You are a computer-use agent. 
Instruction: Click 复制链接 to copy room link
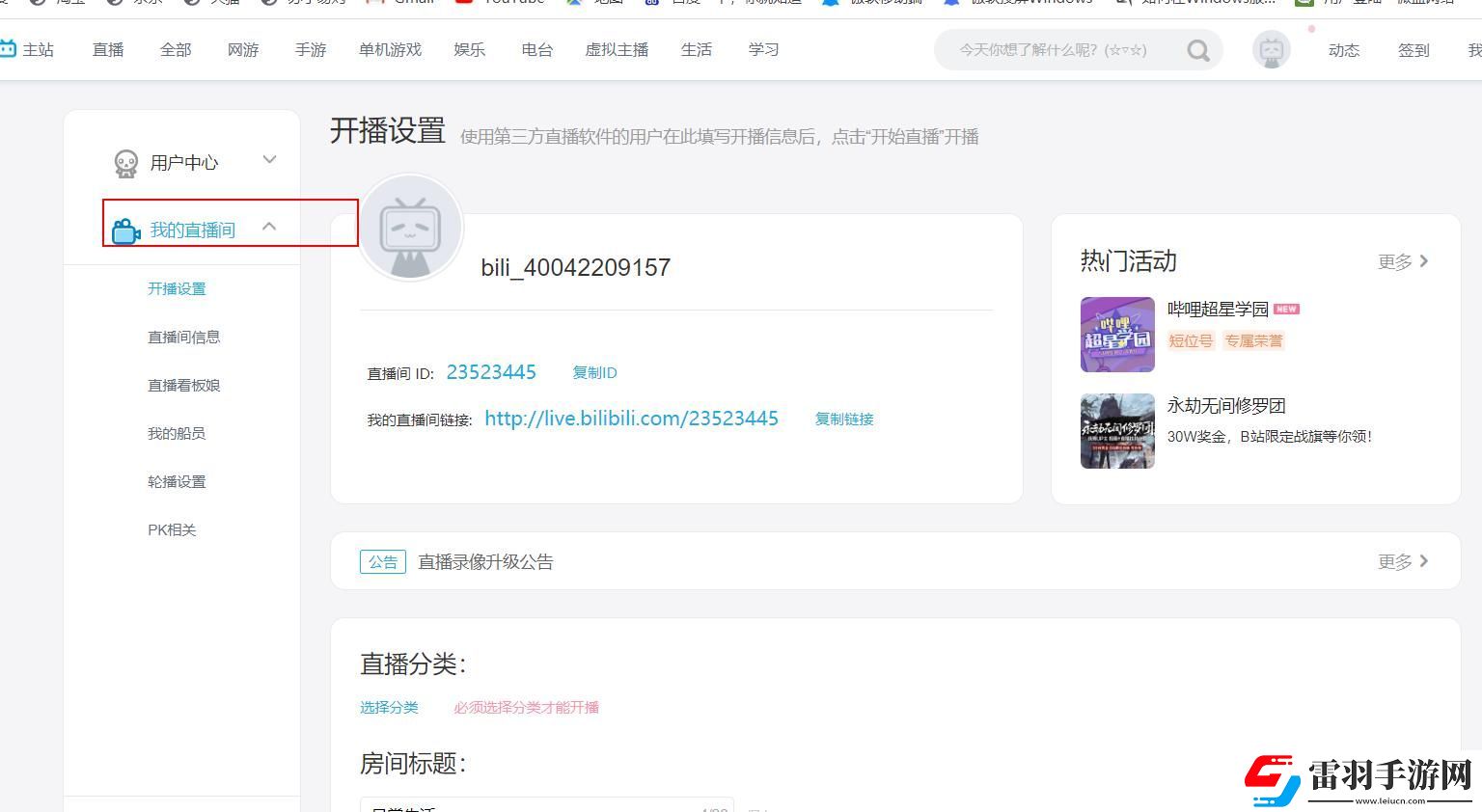[x=844, y=419]
